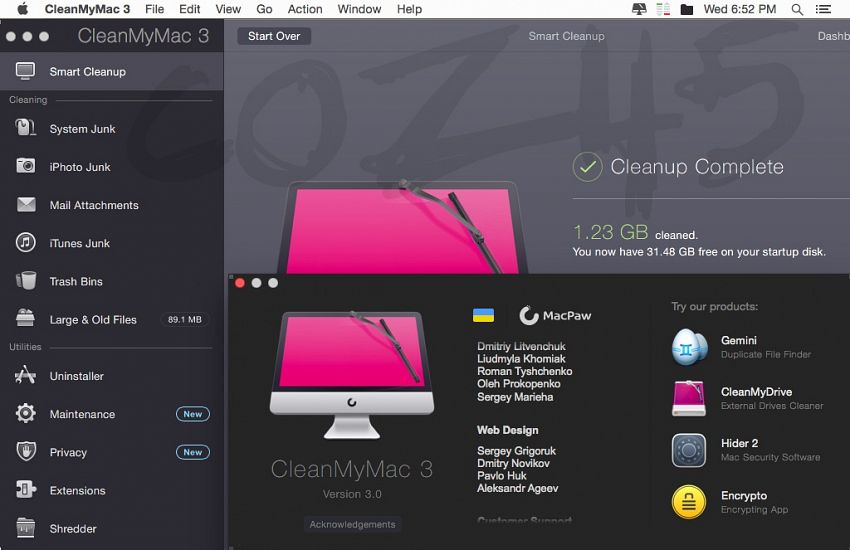The height and width of the screenshot is (550, 850).
Task: Select the iTunes Junk music icon
Action: coord(25,242)
